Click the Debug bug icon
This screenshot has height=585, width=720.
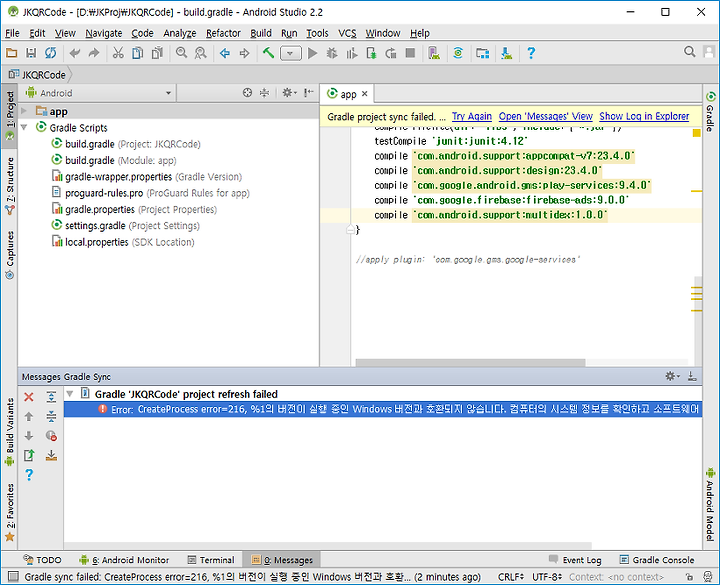(x=332, y=53)
